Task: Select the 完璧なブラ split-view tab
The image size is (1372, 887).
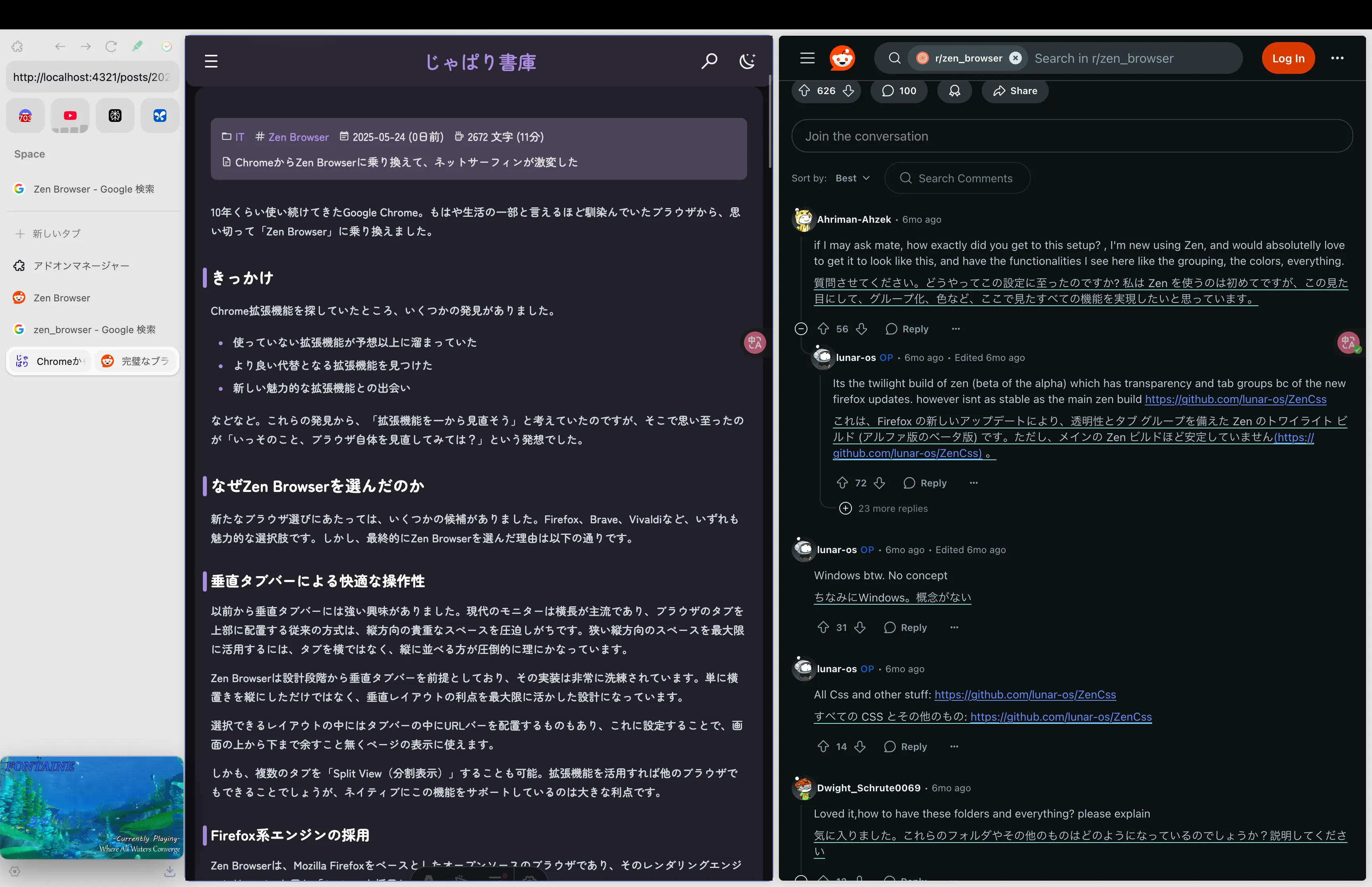Action: [136, 361]
